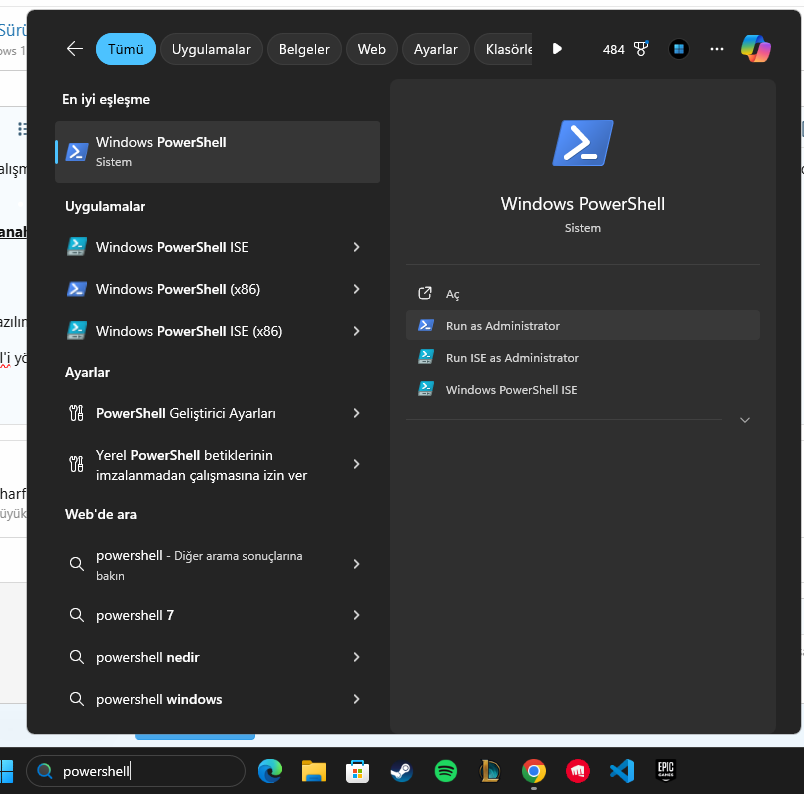Click the PowerShell ISE (x86) icon
This screenshot has width=804, height=794.
[x=77, y=331]
